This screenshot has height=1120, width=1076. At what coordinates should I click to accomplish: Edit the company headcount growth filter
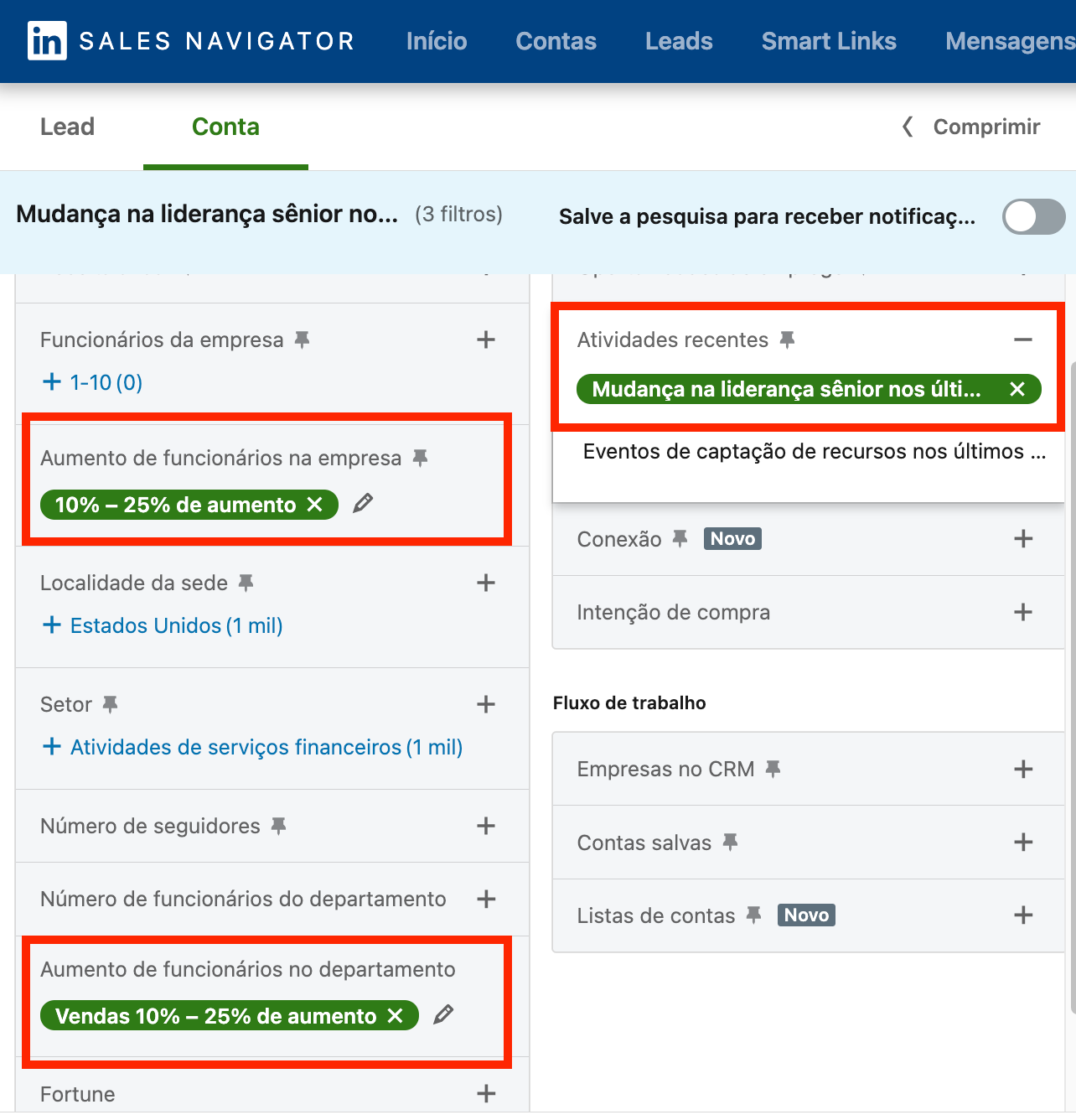(363, 503)
